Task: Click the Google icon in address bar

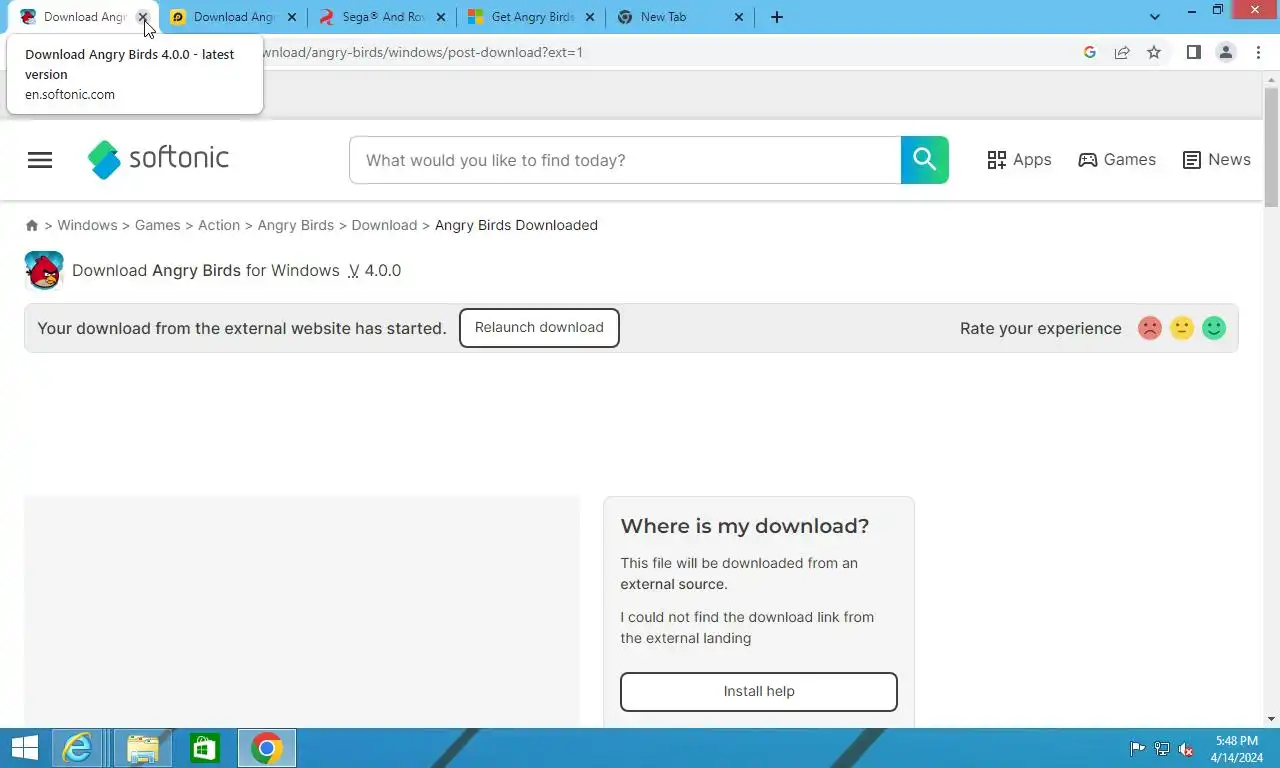Action: 1090,52
